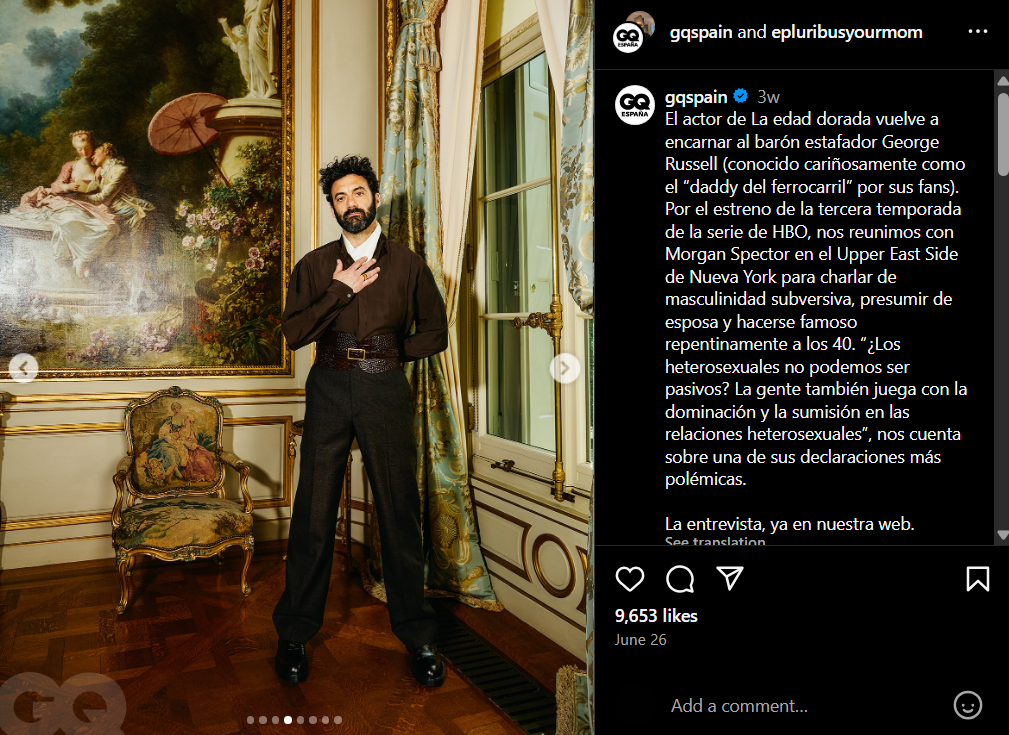1009x735 pixels.
Task: Click gqspain username above the caption
Action: tap(696, 97)
